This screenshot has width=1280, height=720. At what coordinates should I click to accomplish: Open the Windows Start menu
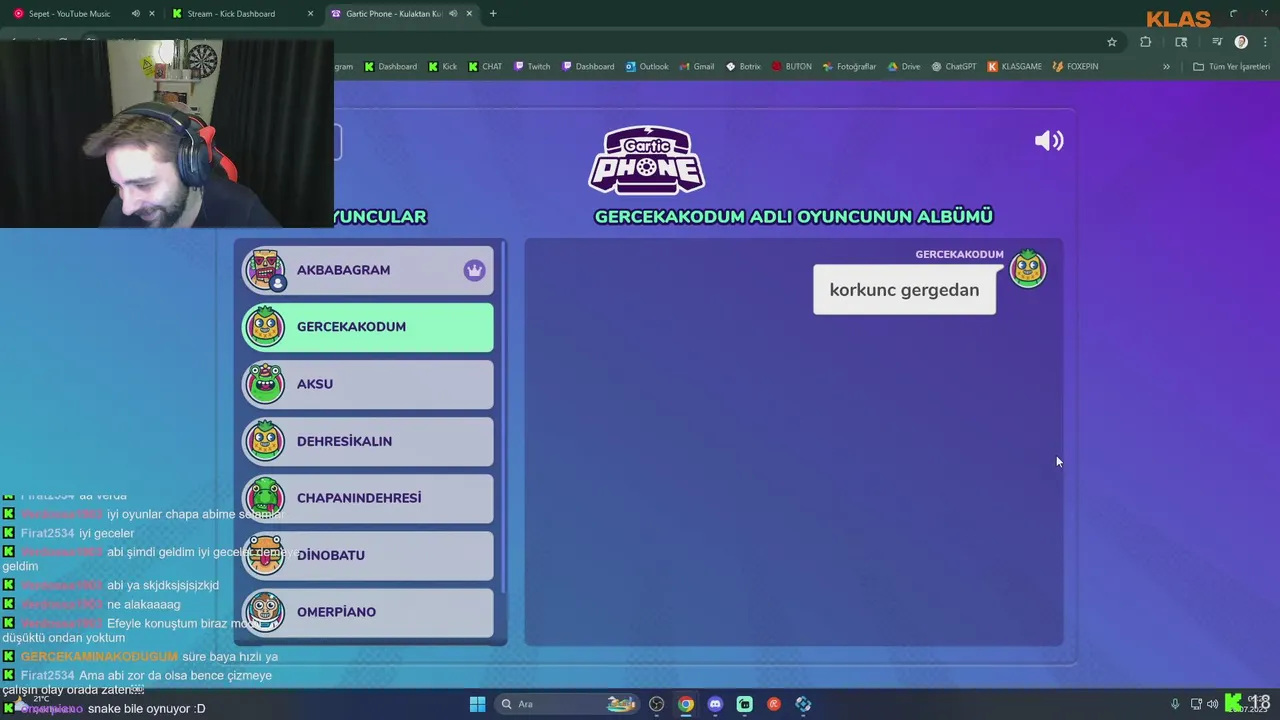(x=477, y=704)
